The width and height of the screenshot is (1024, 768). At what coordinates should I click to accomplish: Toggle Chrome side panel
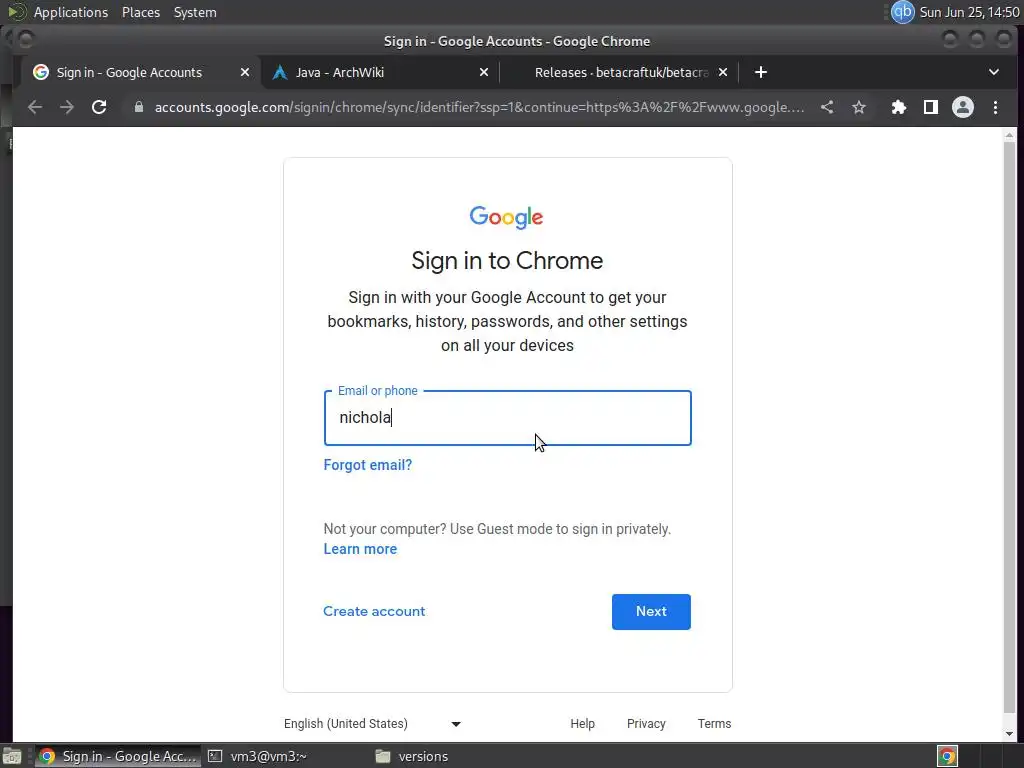[931, 107]
